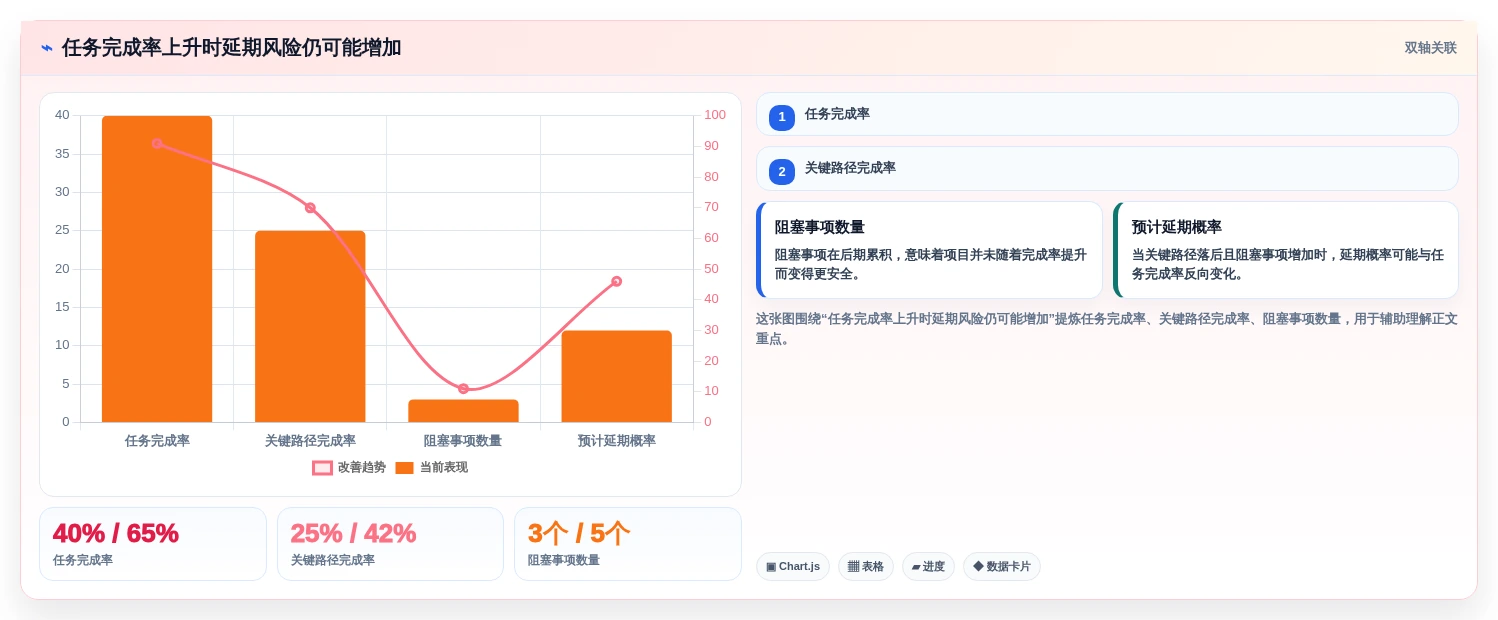Click the 预计延期概率 orange bar
This screenshot has height=620, width=1498.
[x=616, y=376]
